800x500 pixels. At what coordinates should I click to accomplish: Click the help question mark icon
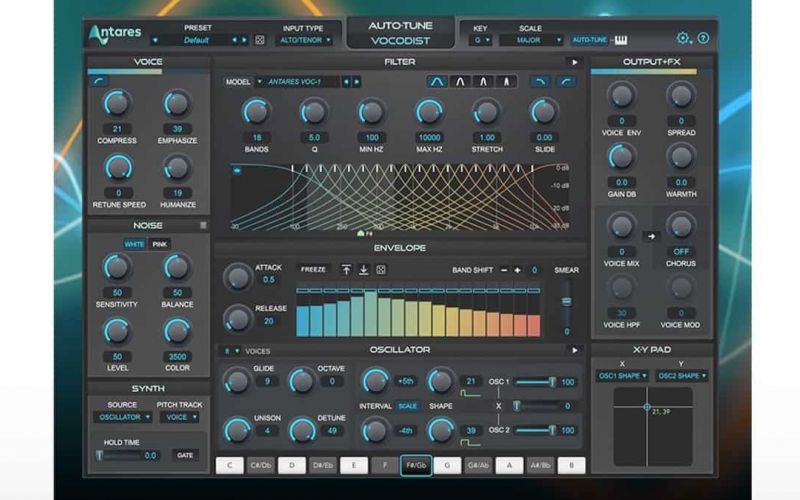coord(703,38)
